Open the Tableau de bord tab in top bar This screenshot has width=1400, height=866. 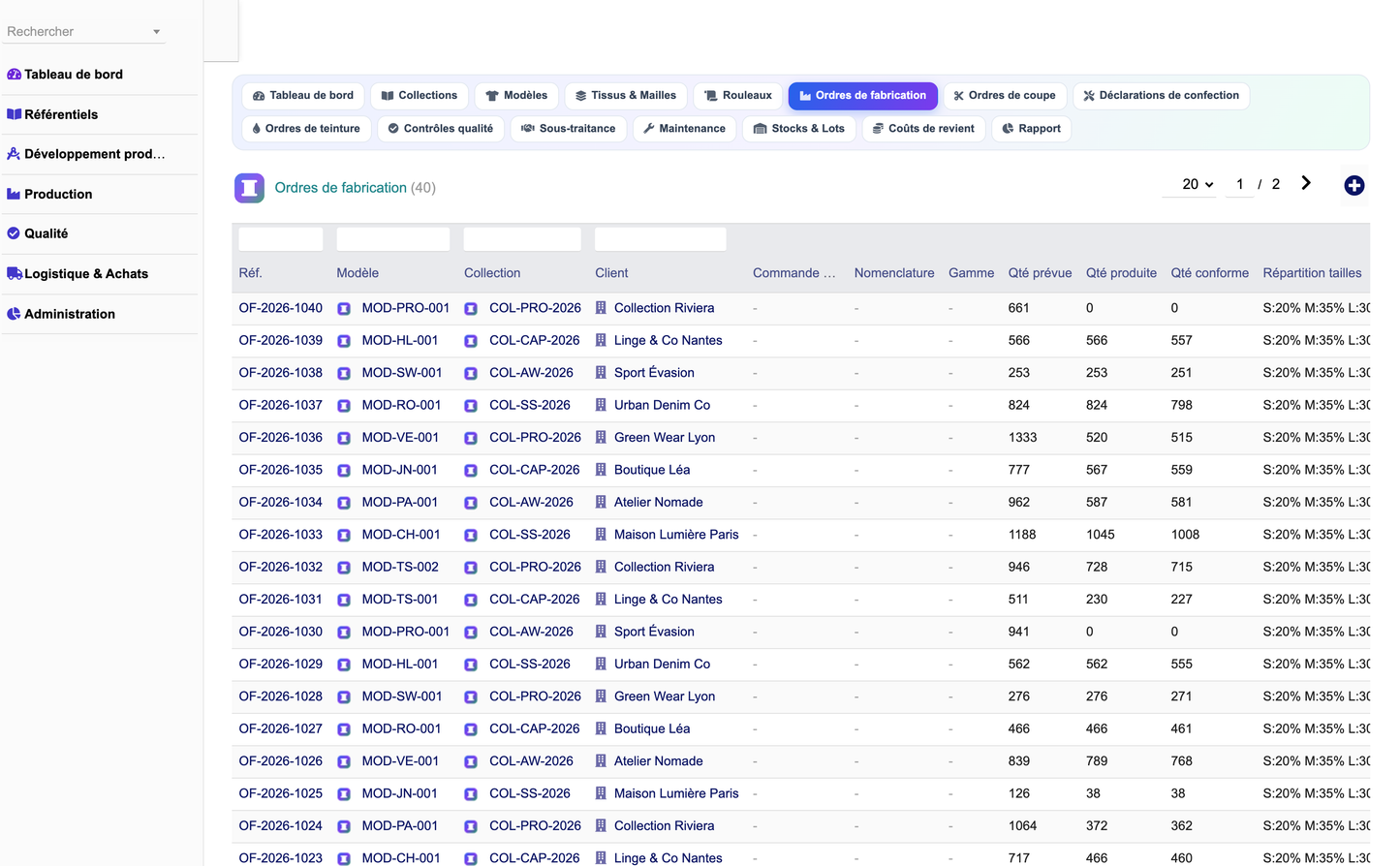click(x=302, y=96)
